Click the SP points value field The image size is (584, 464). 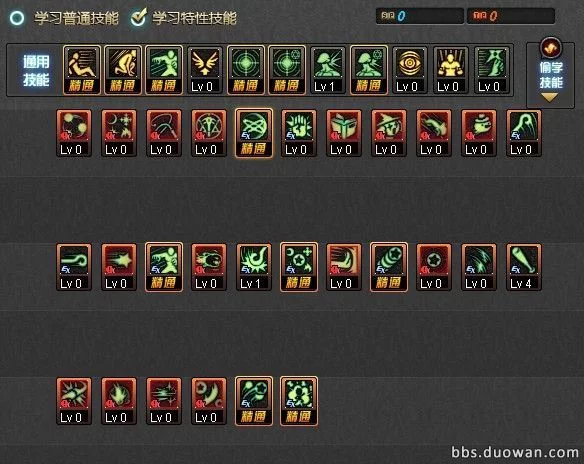pyautogui.click(x=420, y=16)
